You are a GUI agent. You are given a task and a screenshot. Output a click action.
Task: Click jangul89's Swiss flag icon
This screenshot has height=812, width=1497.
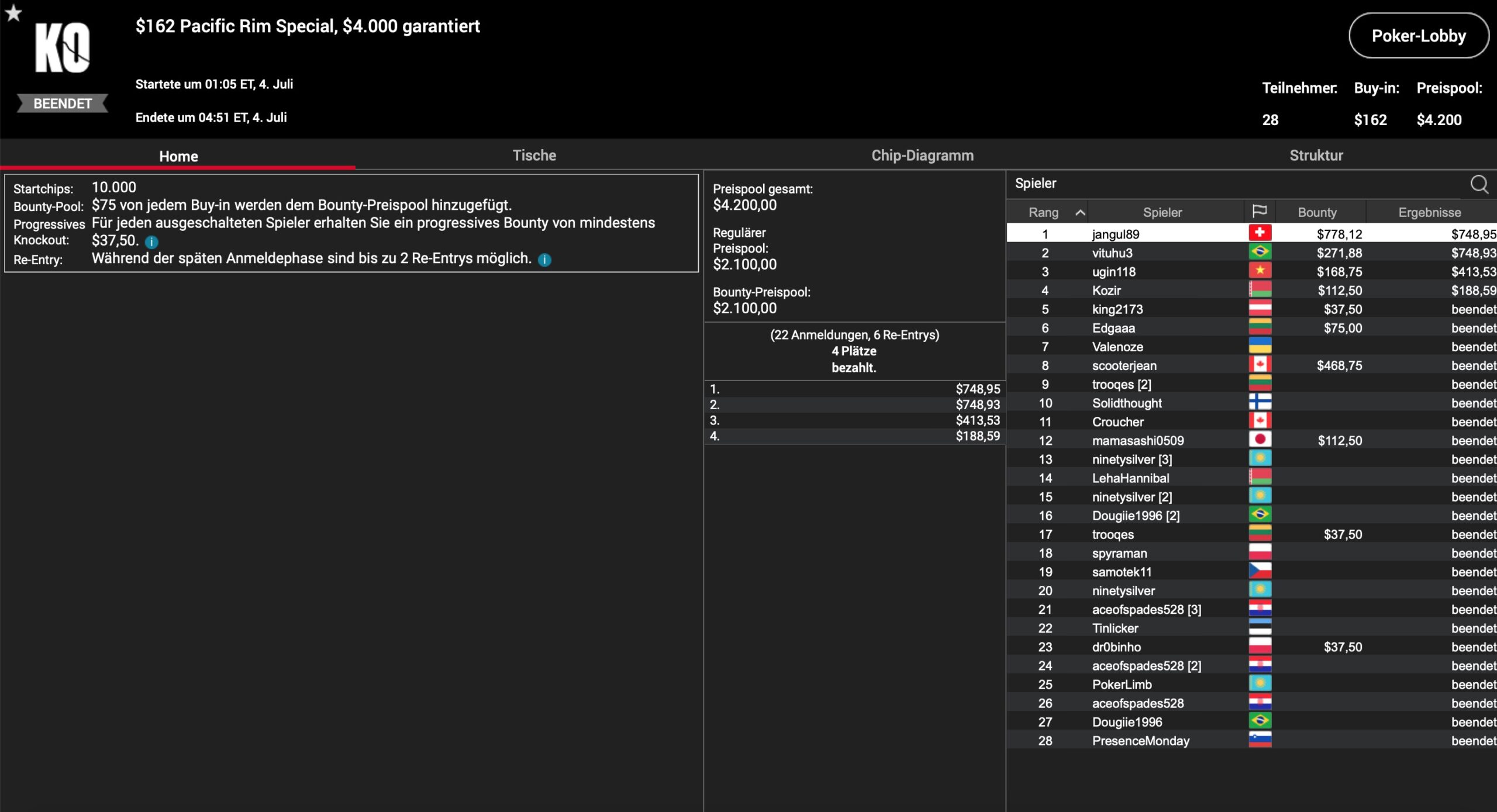coord(1260,233)
